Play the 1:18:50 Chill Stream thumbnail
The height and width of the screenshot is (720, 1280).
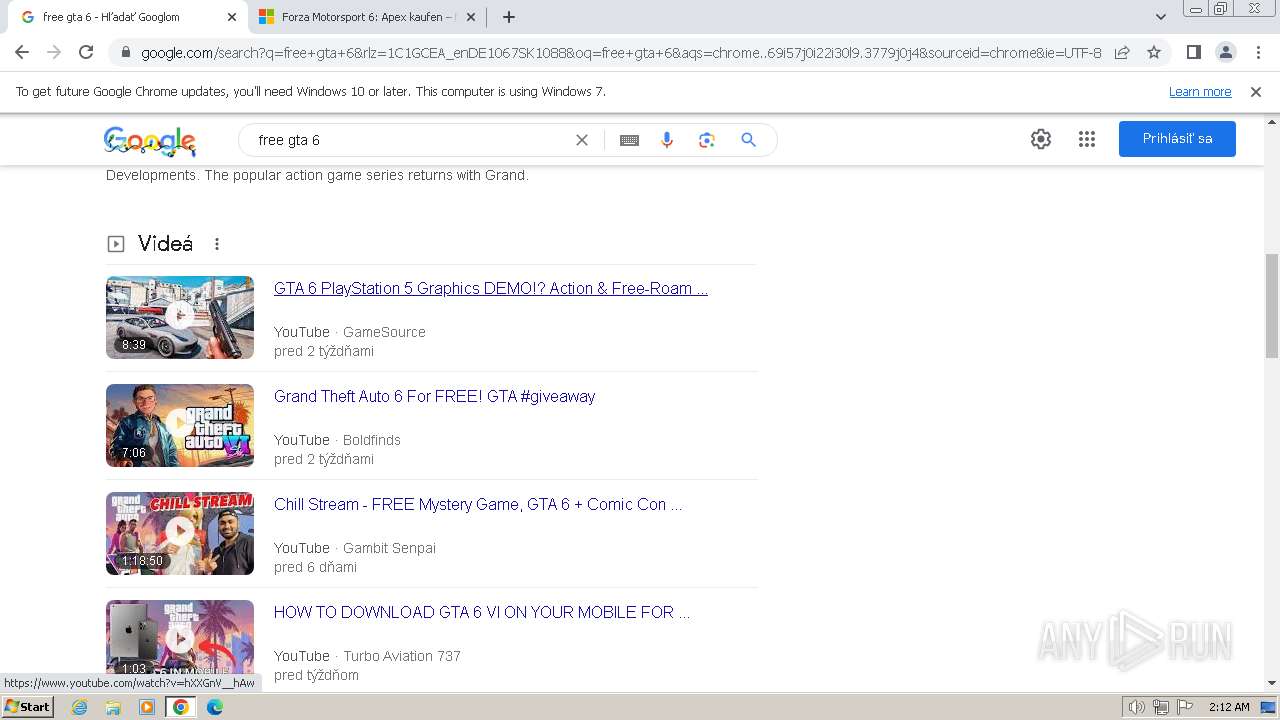(180, 533)
